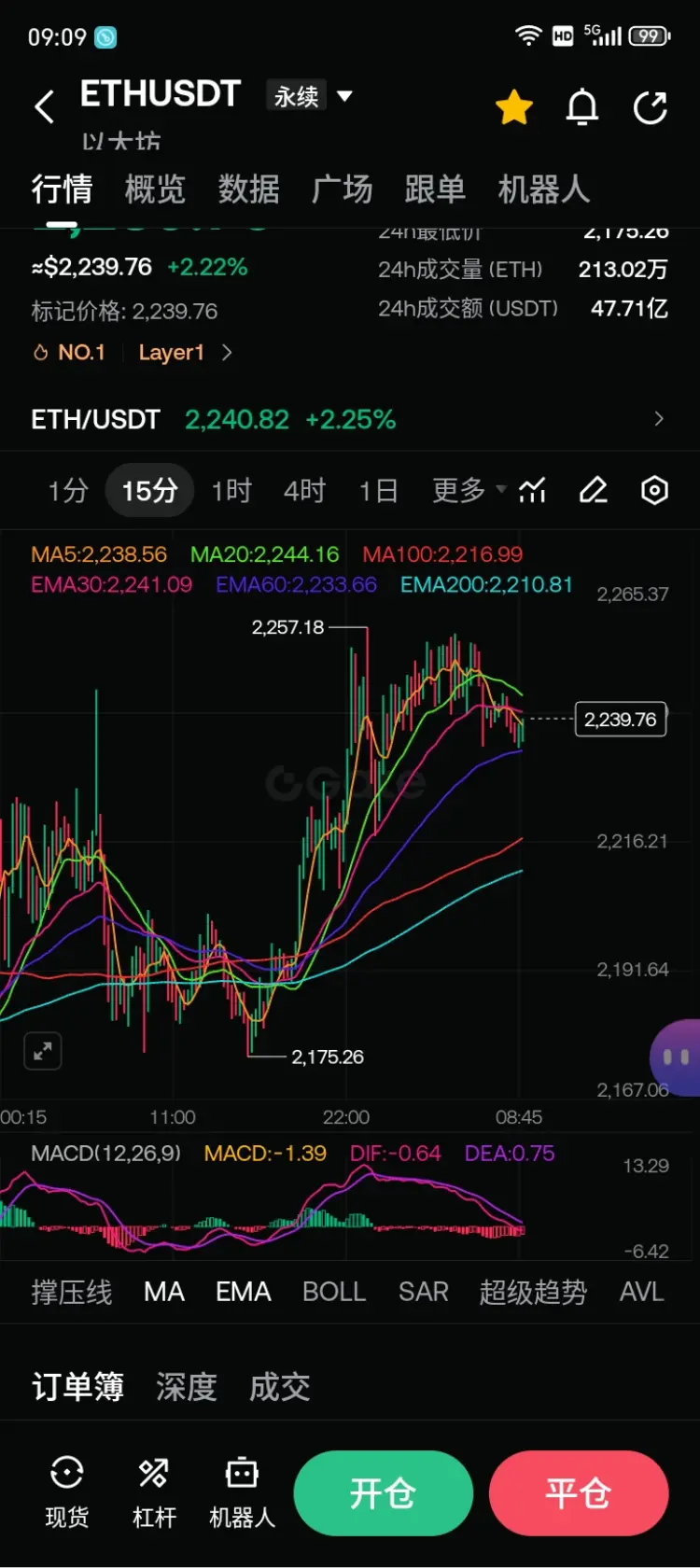The image size is (700, 1568).
Task: Switch to the 成交 tab
Action: (x=280, y=1387)
